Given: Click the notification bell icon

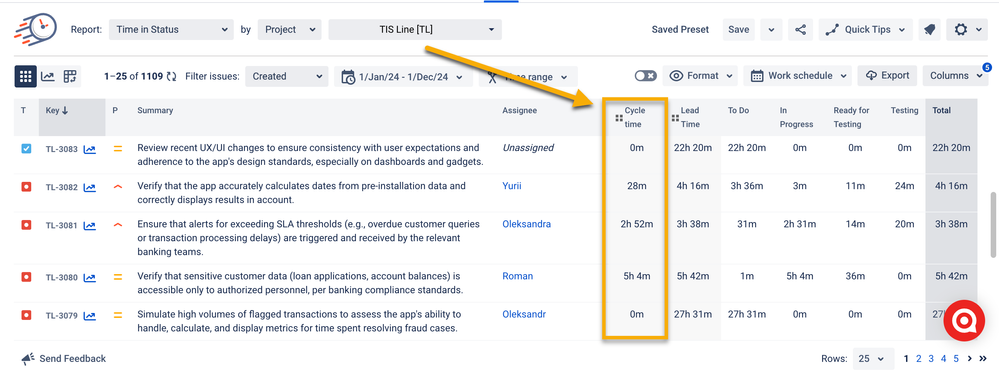Looking at the screenshot, I should click(929, 29).
